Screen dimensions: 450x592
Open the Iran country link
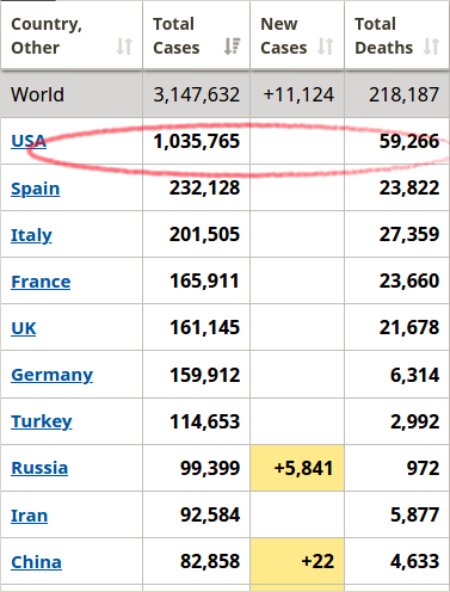click(x=29, y=515)
